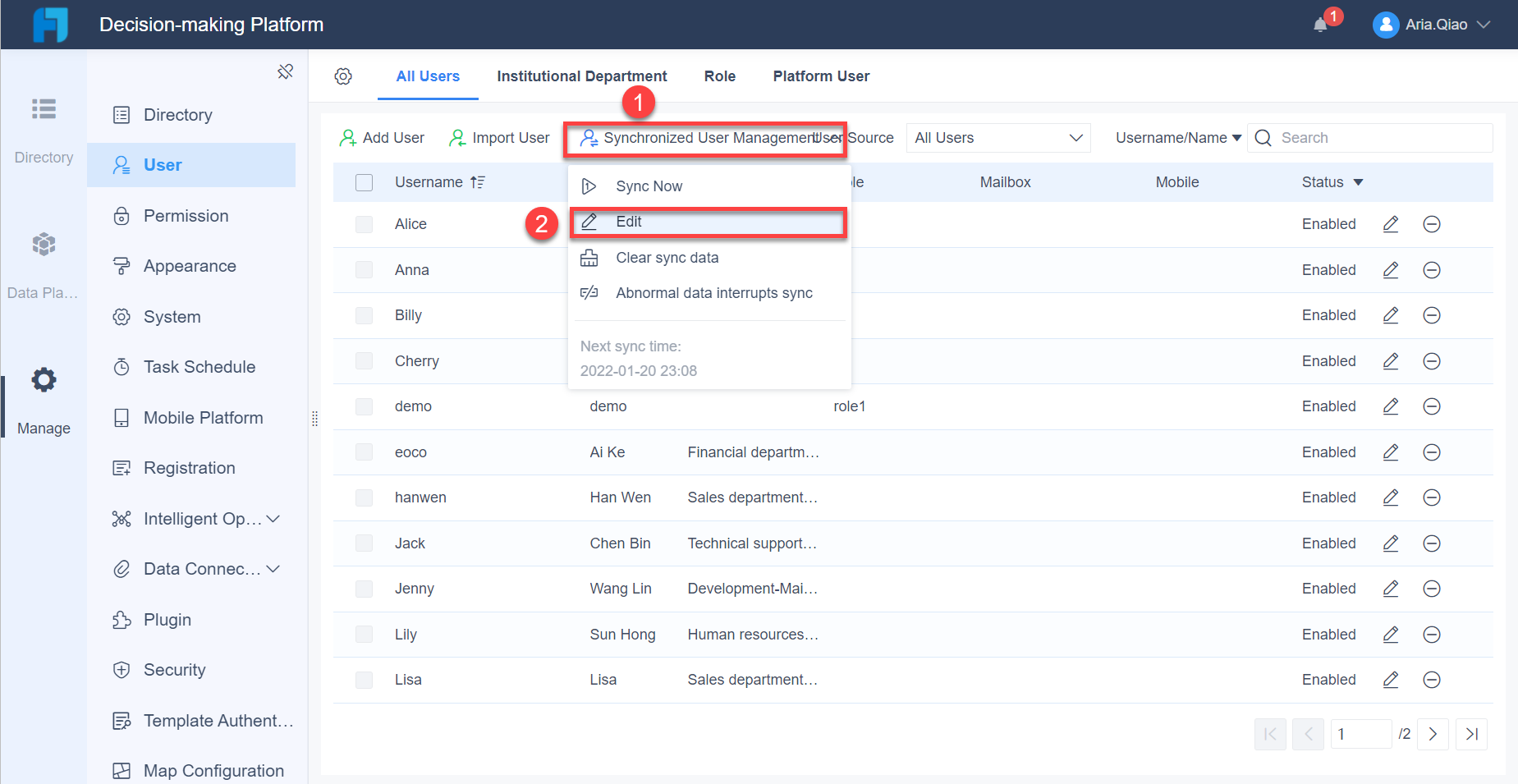The width and height of the screenshot is (1518, 784).
Task: Check the select-all checkbox in the header row
Action: [364, 182]
